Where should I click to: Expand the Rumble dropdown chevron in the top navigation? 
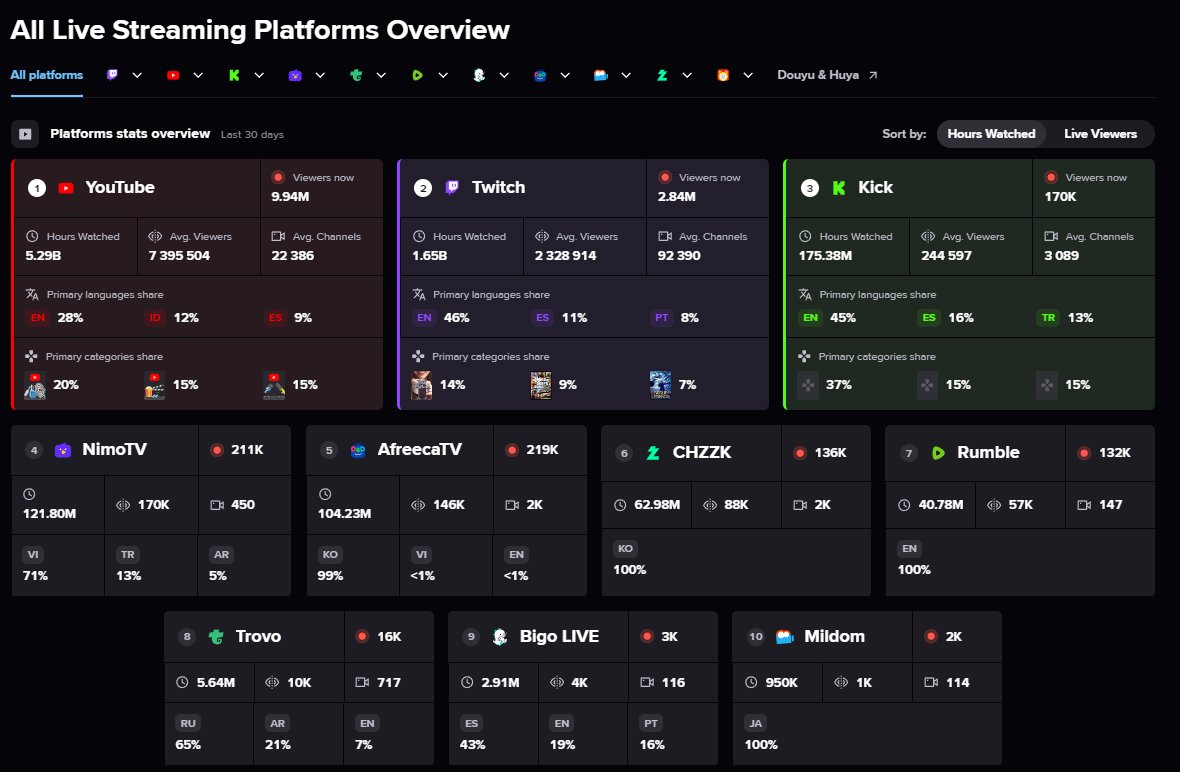coord(442,75)
